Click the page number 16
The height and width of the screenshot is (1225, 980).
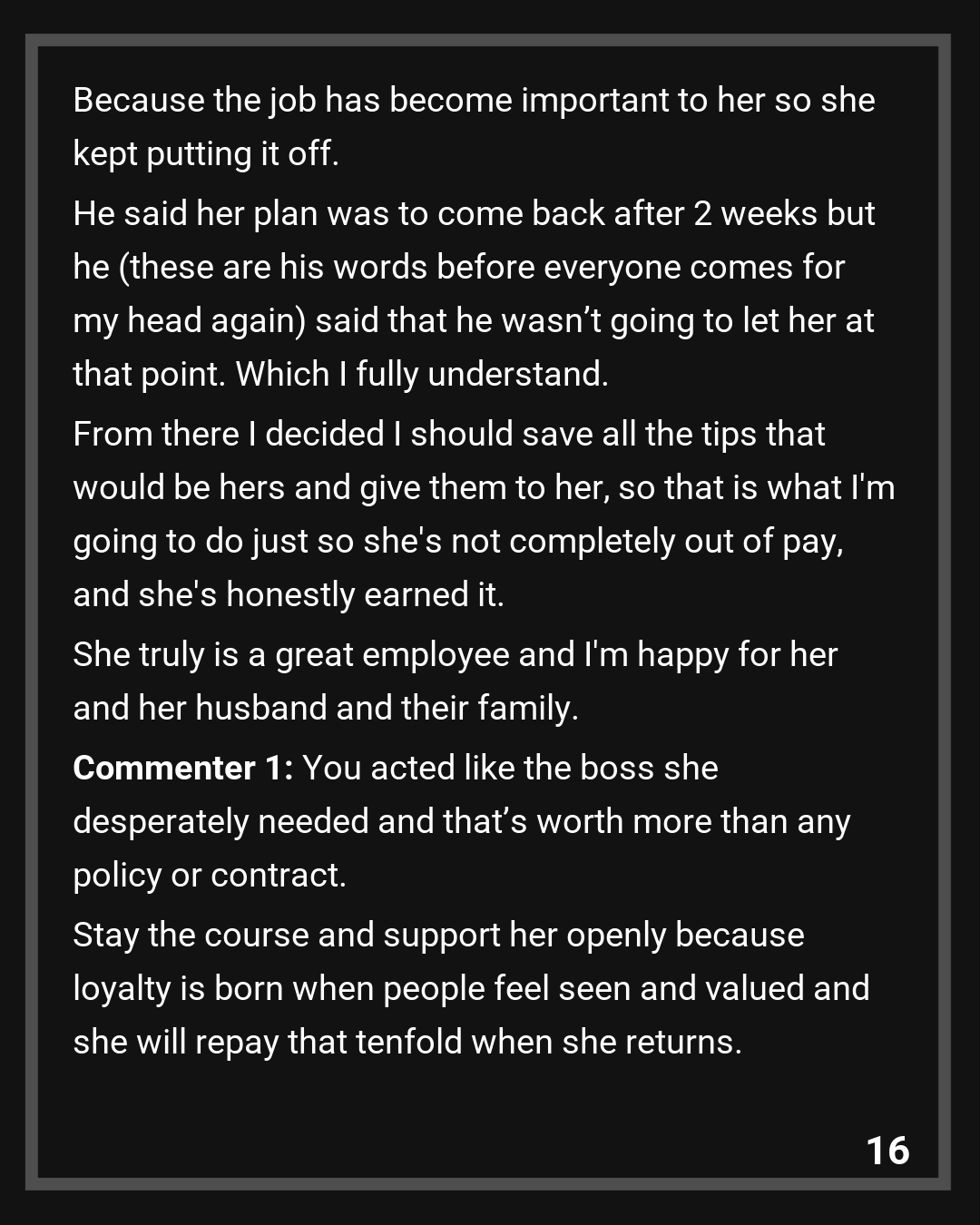(887, 1150)
